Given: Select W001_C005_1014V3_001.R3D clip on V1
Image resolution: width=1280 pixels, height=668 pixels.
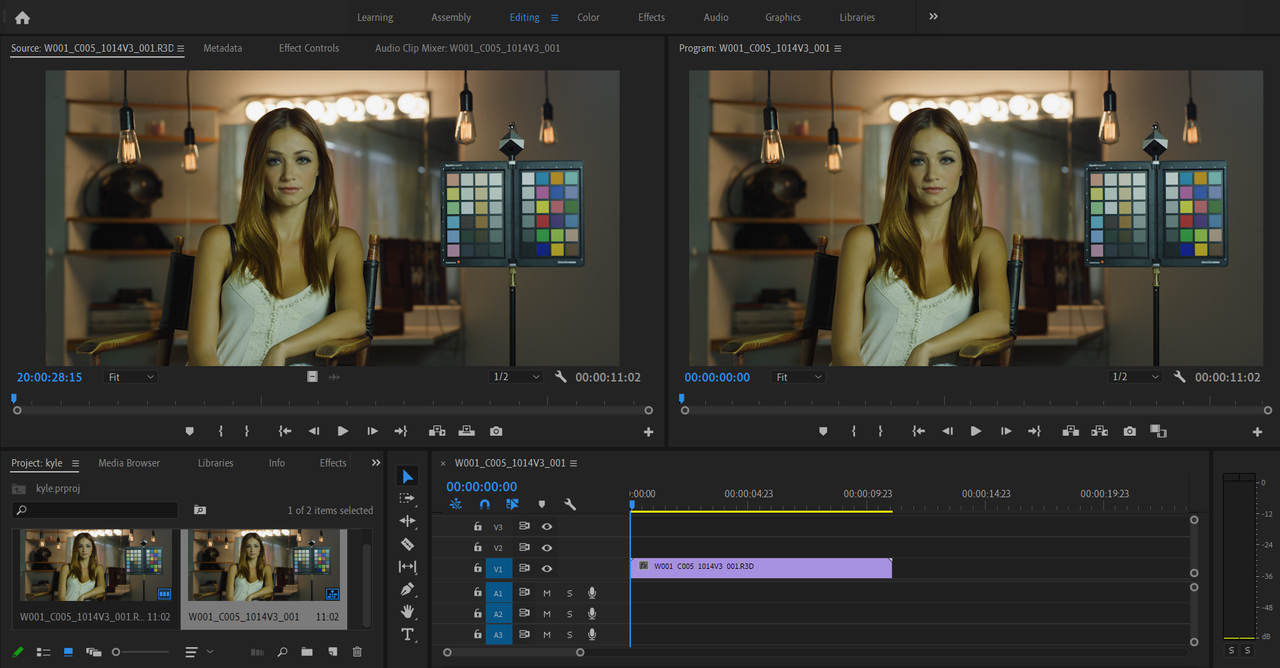Looking at the screenshot, I should (761, 567).
